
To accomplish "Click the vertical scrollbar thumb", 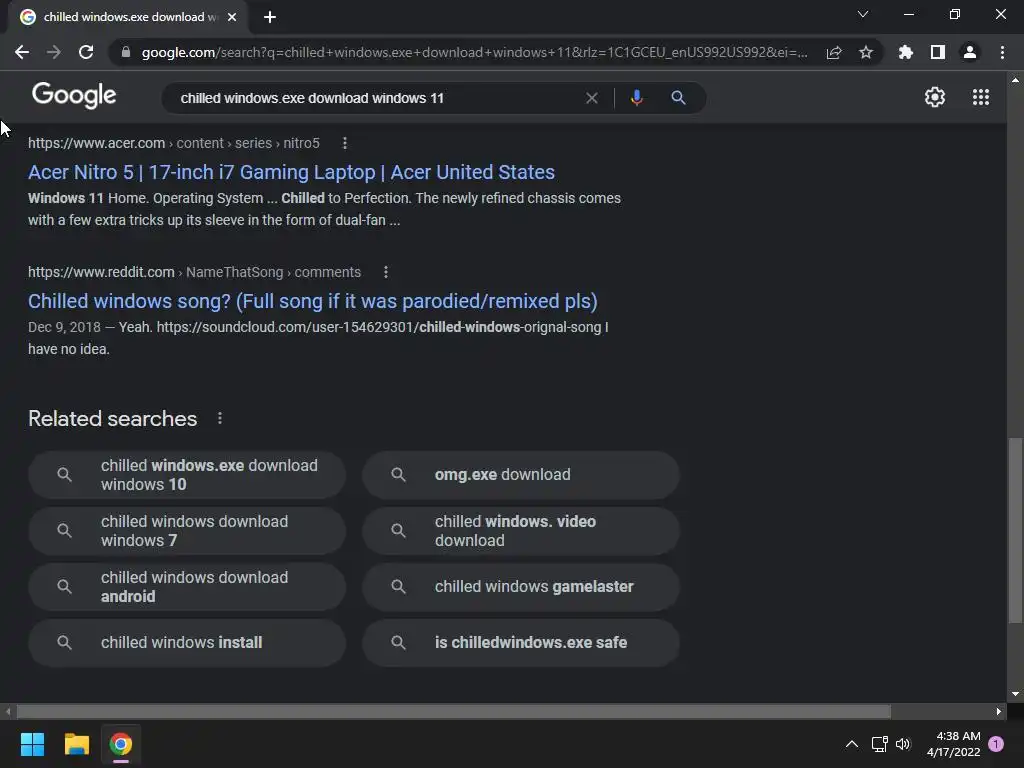I will [x=1015, y=530].
